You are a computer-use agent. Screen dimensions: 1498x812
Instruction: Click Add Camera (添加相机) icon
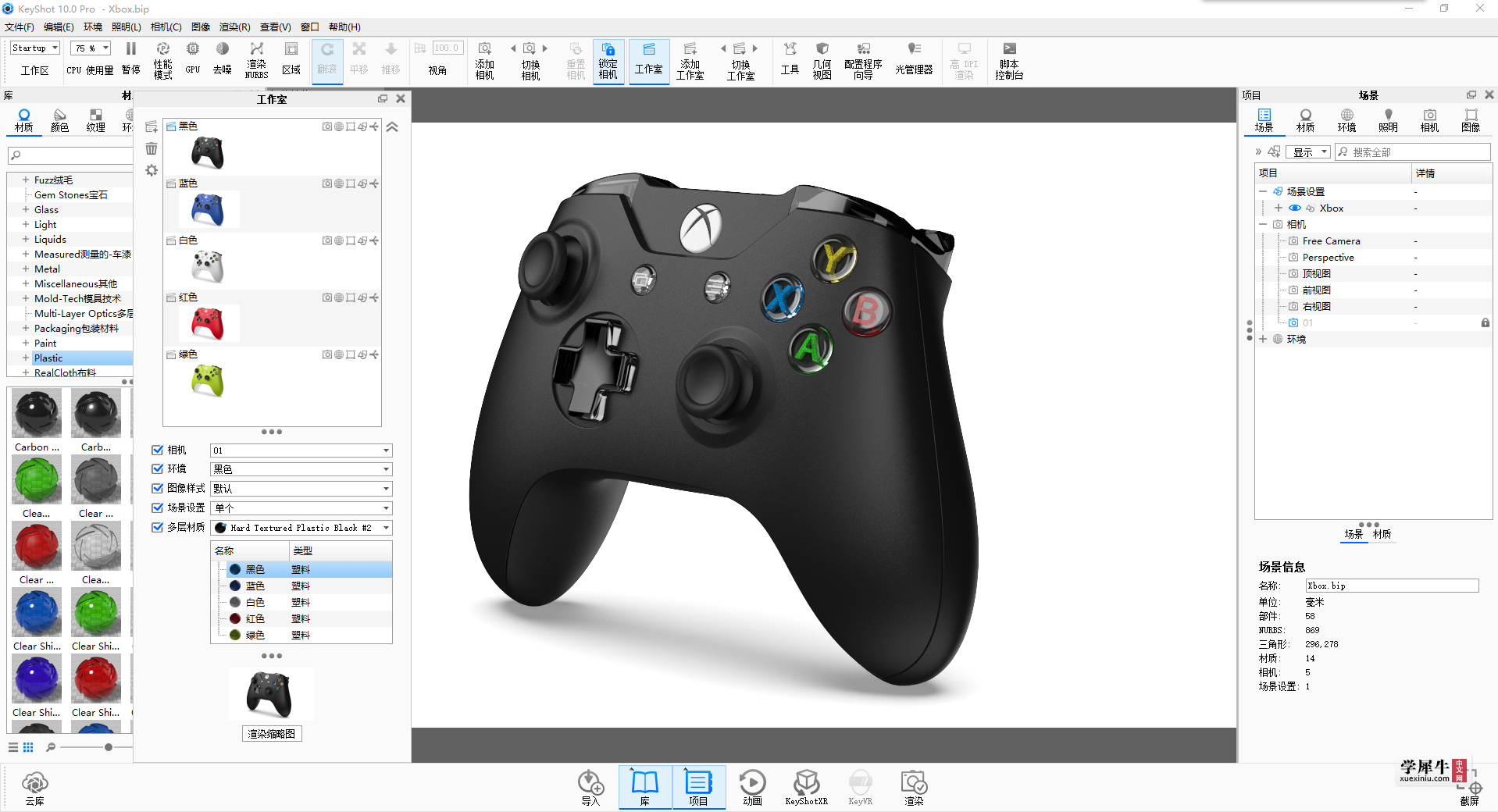[x=484, y=59]
